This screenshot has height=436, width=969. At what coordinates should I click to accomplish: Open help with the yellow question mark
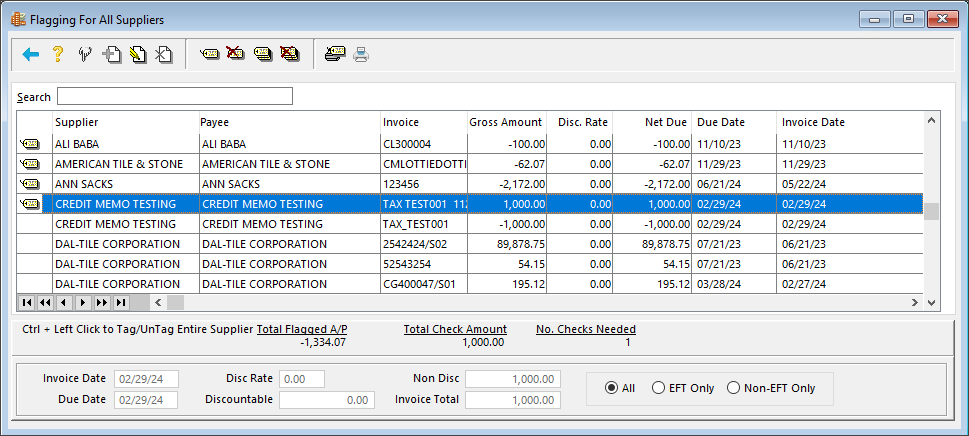tap(57, 55)
